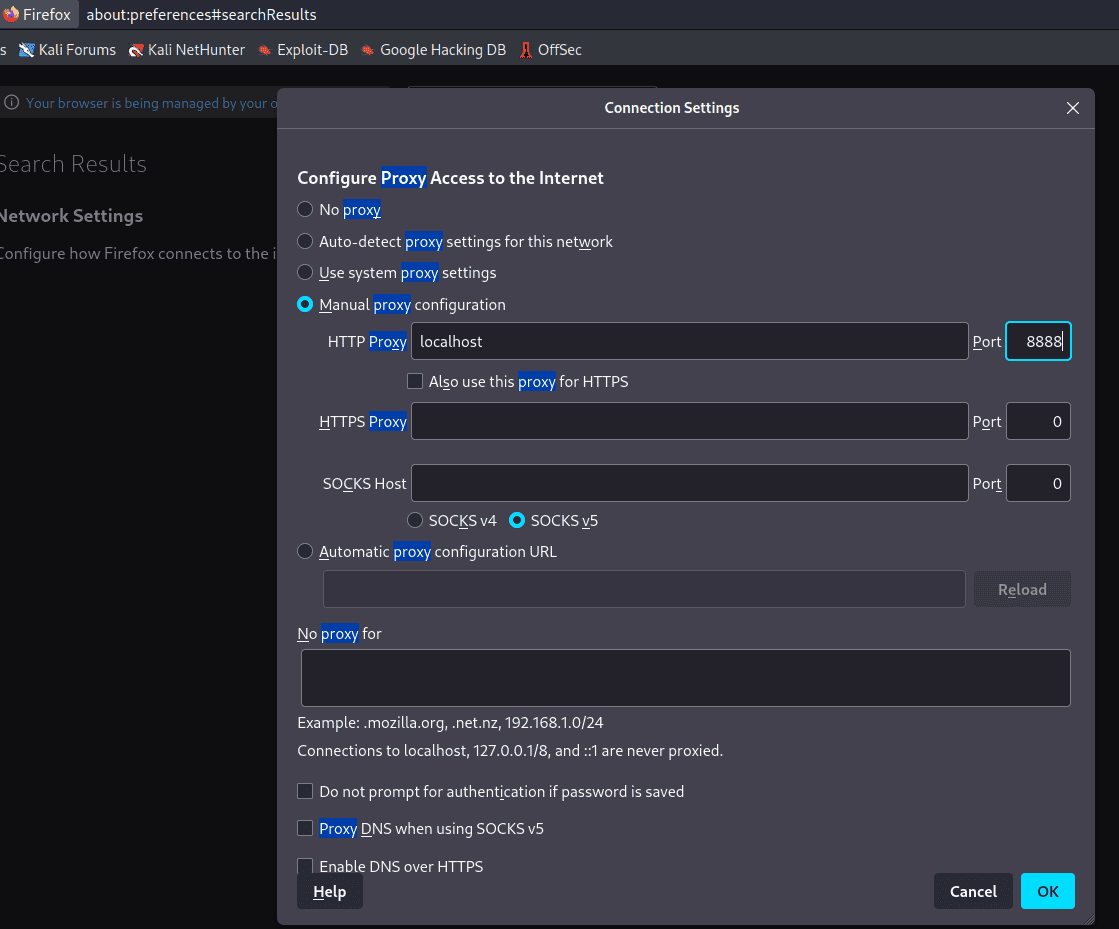Close the Connection Settings dialog
The height and width of the screenshot is (929, 1119).
coord(1072,108)
